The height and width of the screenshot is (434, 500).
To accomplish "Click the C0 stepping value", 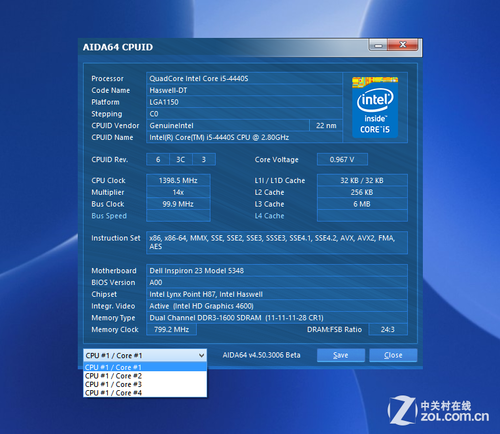I will point(244,114).
